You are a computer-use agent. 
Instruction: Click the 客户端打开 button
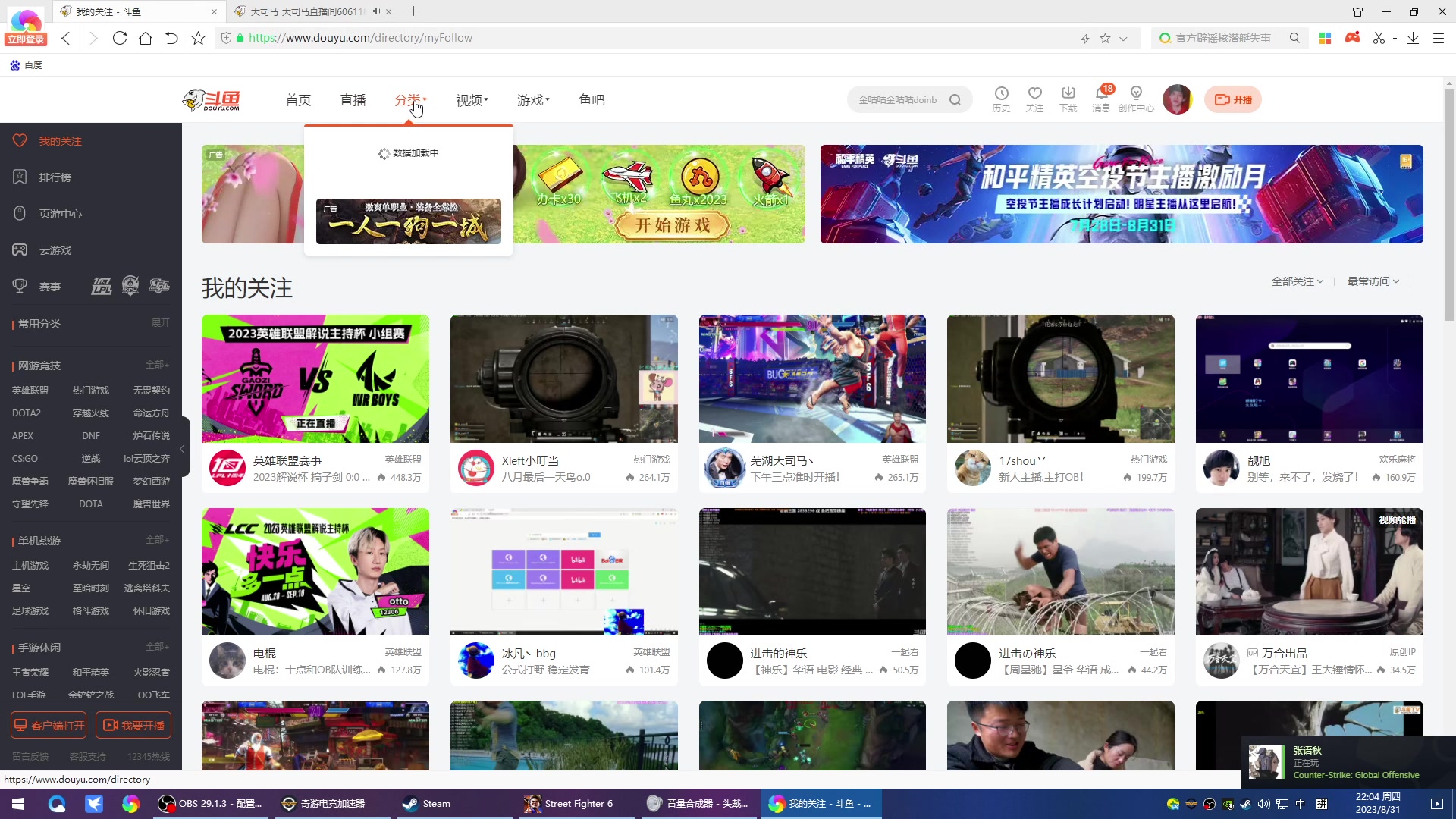49,726
